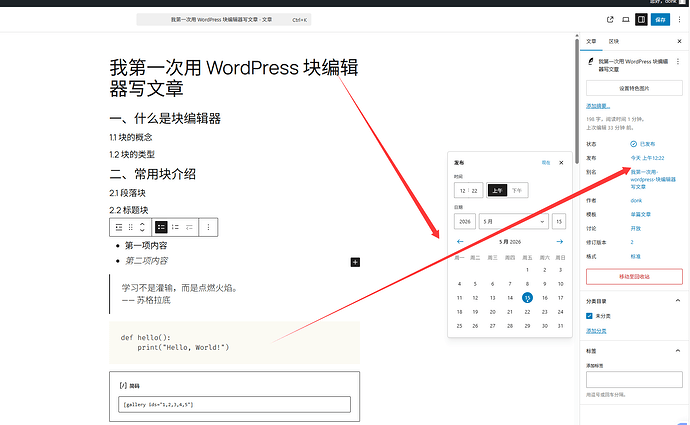
Task: Select the ordered list style button
Action: (175, 227)
